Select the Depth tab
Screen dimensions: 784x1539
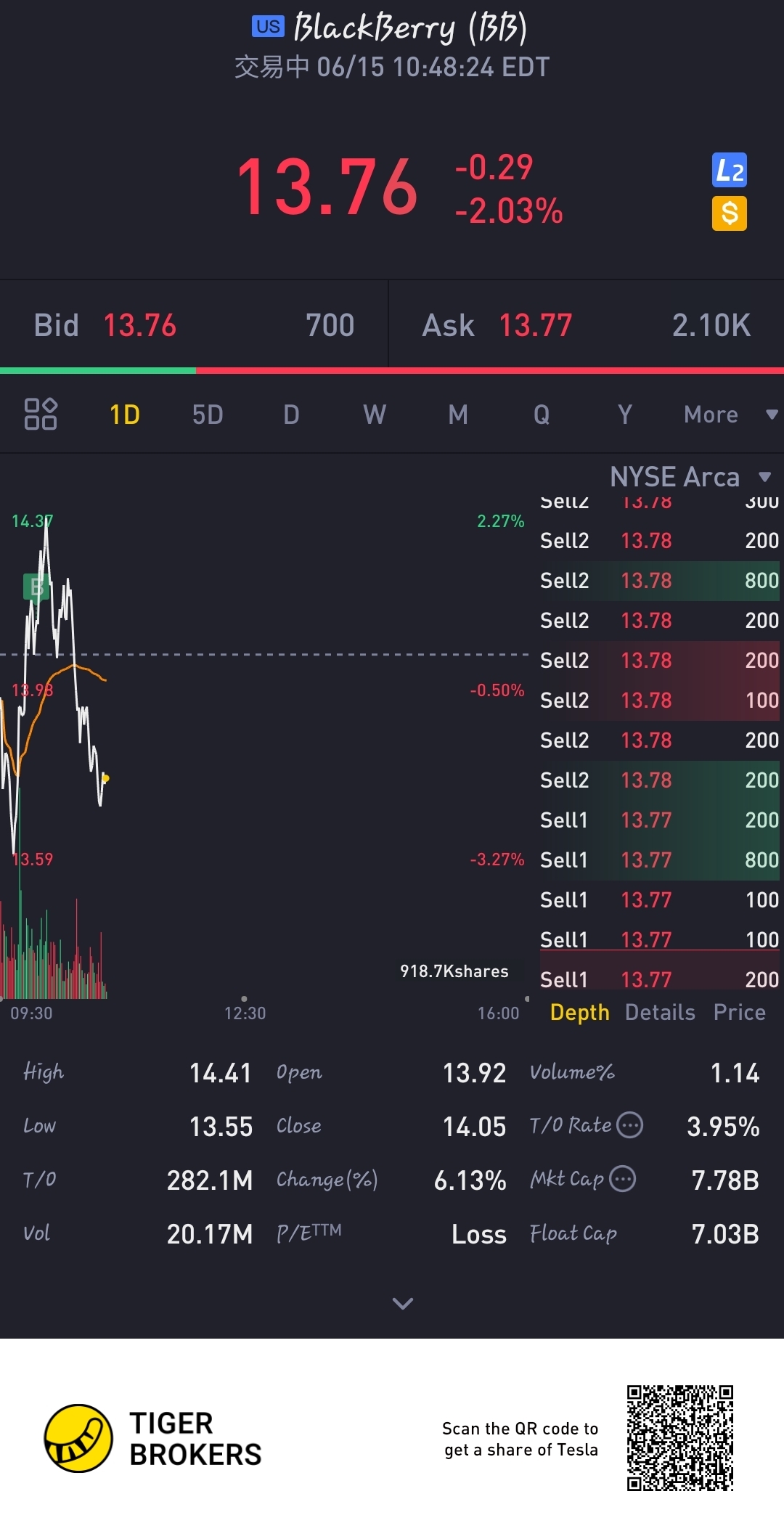(x=579, y=1012)
